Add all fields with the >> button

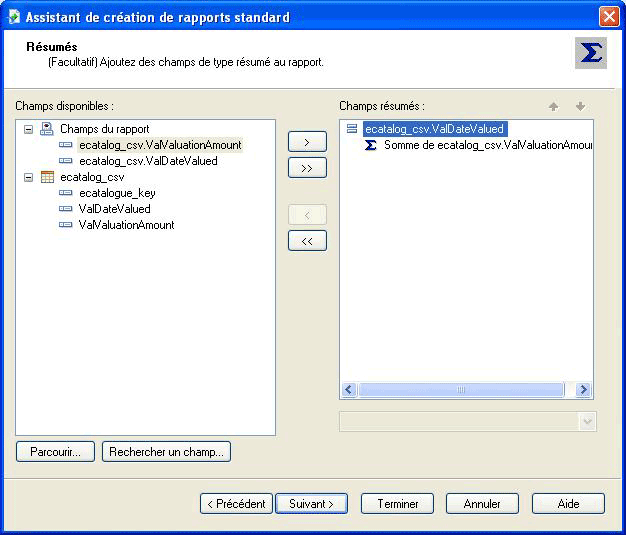click(307, 168)
